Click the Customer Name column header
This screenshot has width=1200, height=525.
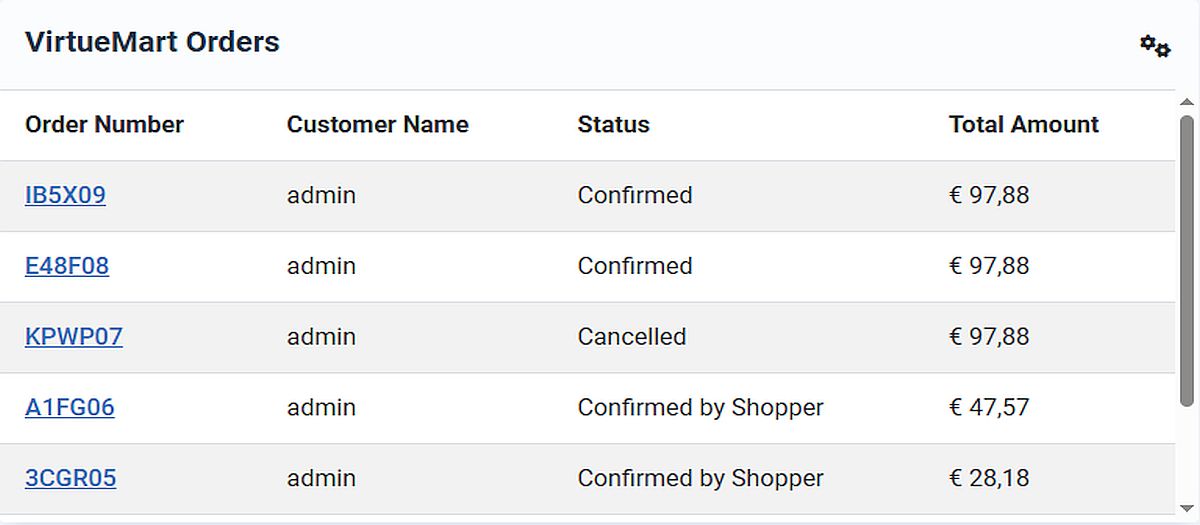pos(377,125)
